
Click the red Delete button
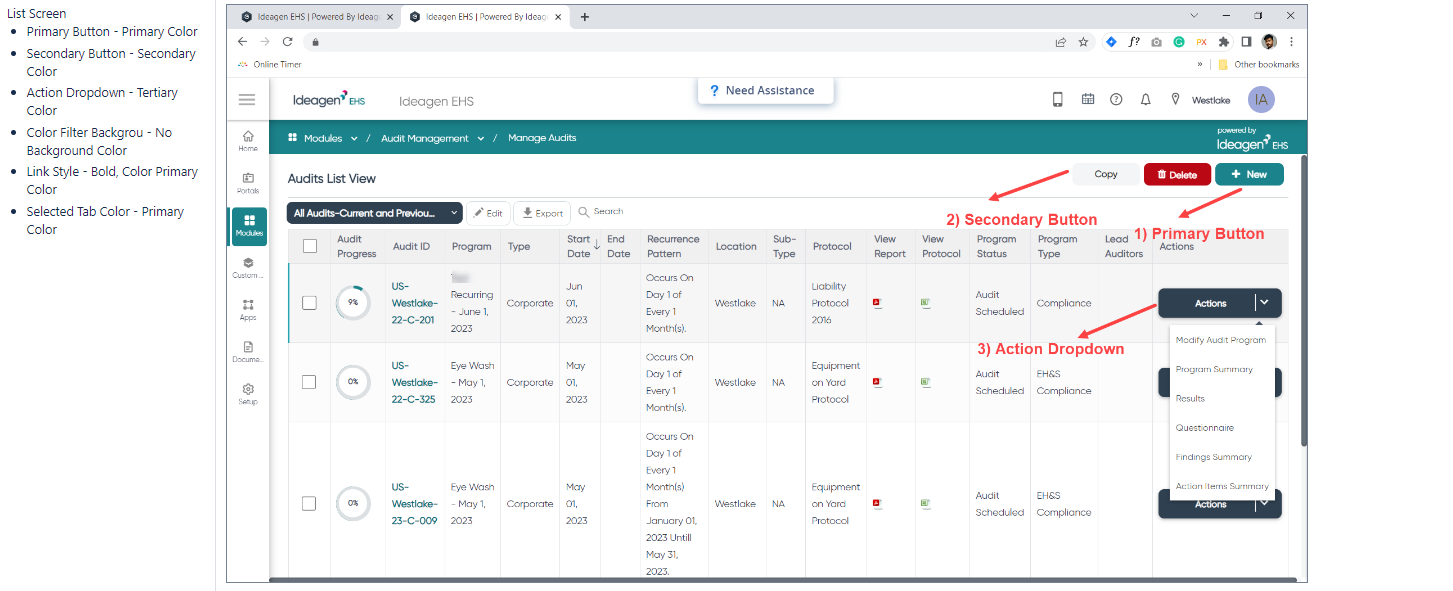coord(1177,174)
